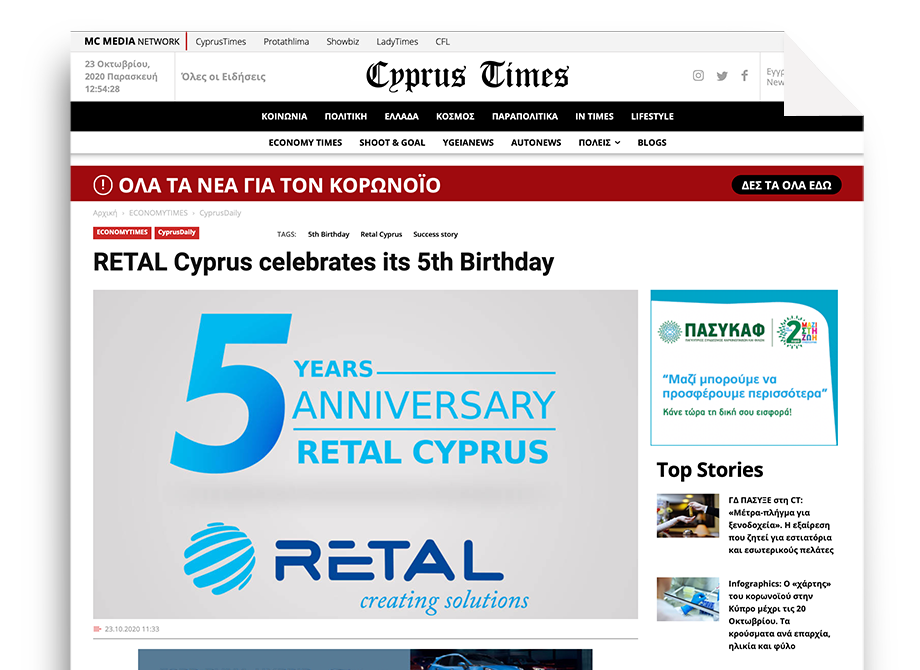Go to LIFESTYLE section
The width and height of the screenshot is (920, 670).
click(652, 116)
